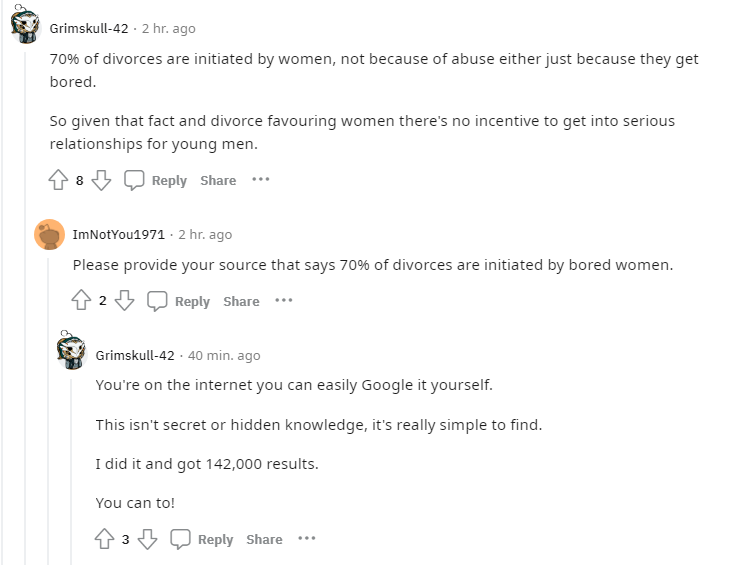Share the 'You can to!' reply
The width and height of the screenshot is (733, 565).
[264, 539]
